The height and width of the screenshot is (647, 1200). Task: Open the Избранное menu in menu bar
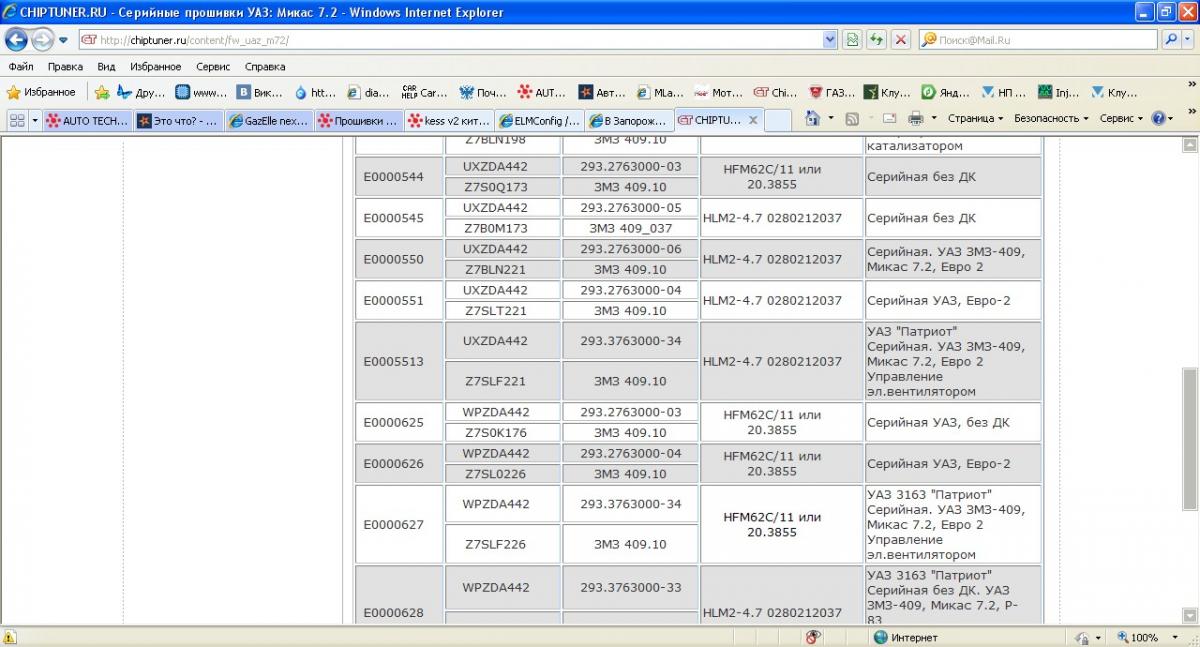(155, 67)
